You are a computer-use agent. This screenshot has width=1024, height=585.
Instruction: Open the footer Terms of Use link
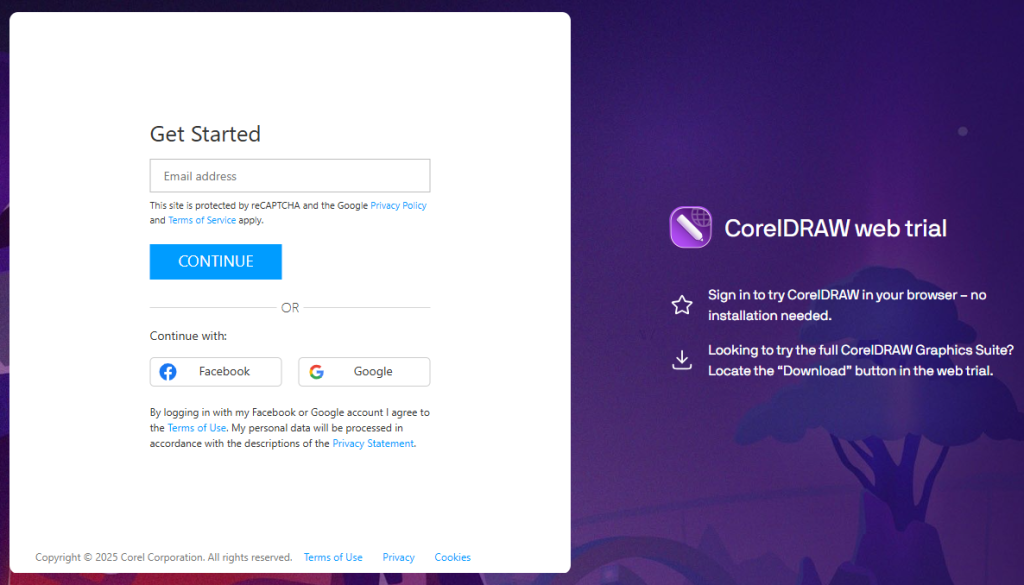tap(333, 557)
